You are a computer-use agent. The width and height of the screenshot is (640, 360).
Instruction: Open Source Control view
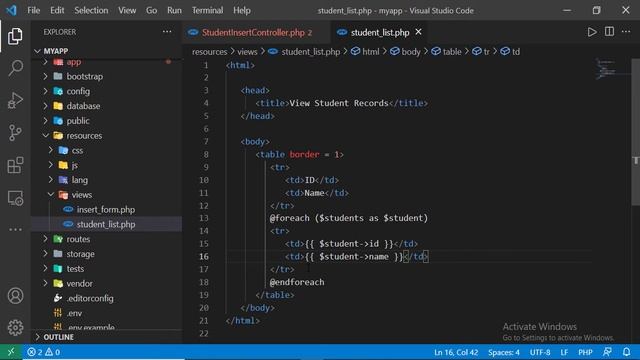pos(15,133)
